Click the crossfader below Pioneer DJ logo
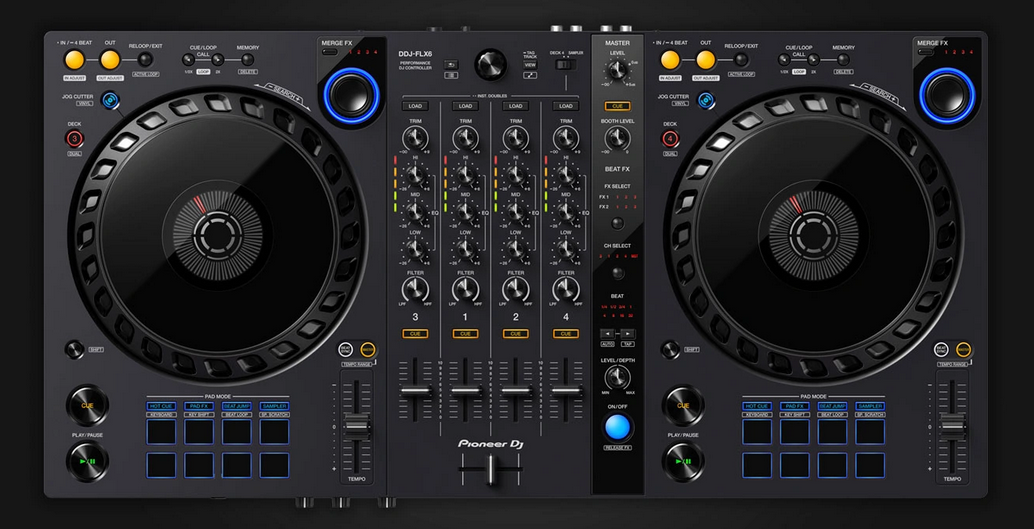Viewport: 1034px width, 529px height. pos(491,470)
